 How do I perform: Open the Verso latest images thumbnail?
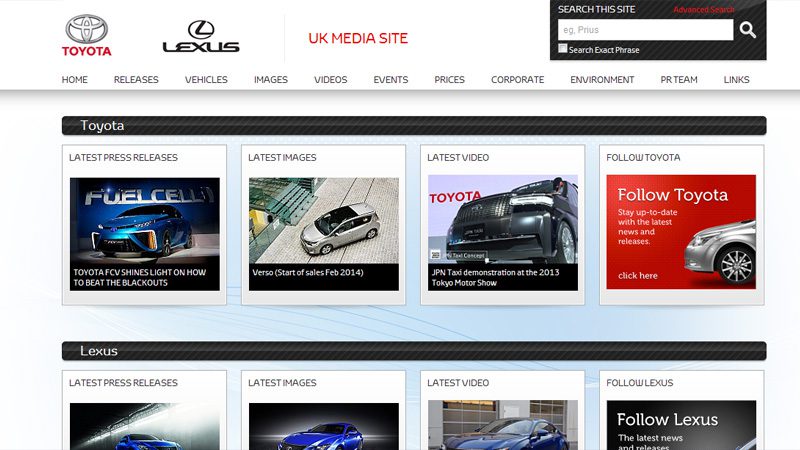324,220
